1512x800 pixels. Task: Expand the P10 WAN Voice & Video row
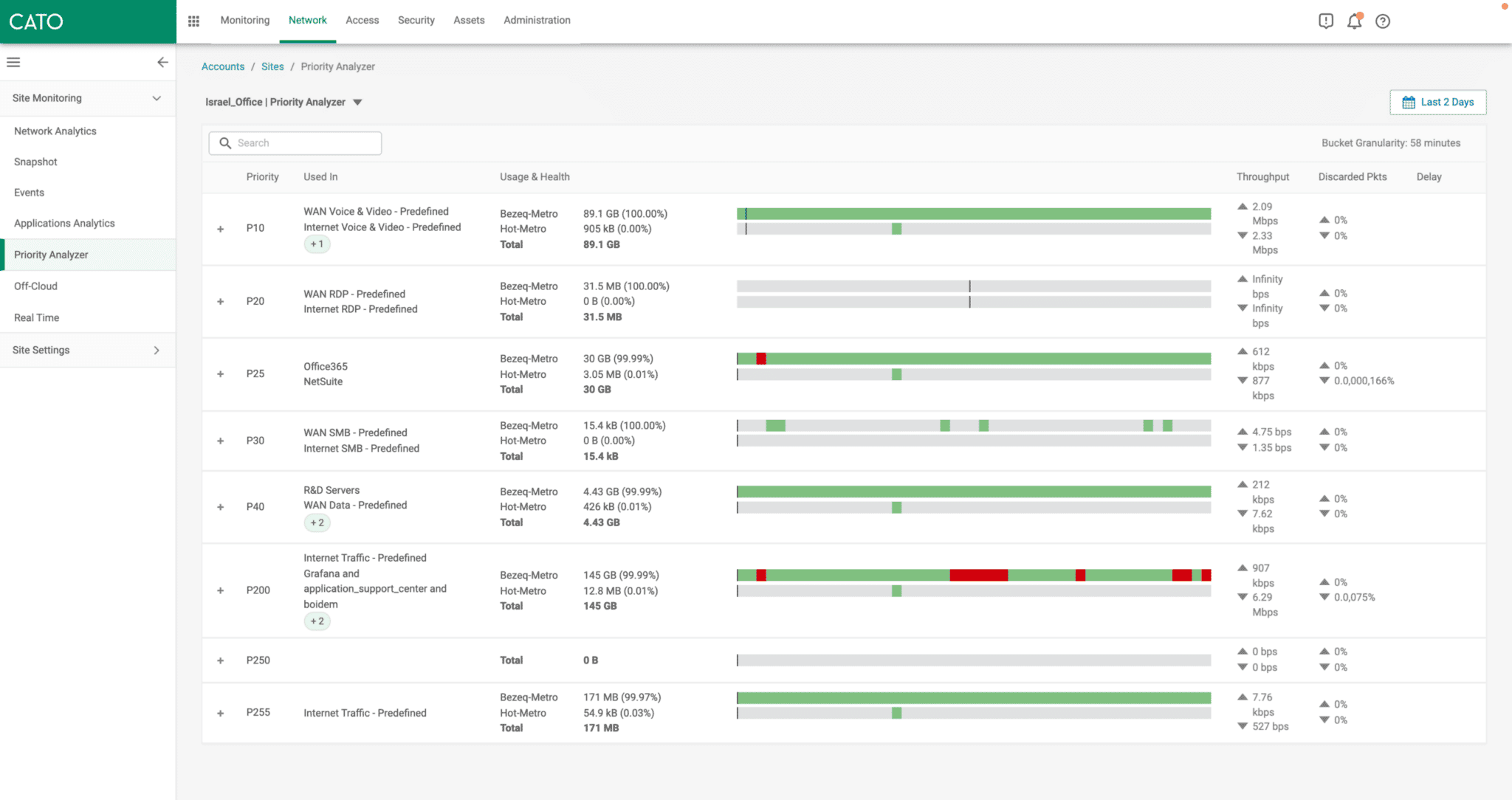(x=220, y=229)
